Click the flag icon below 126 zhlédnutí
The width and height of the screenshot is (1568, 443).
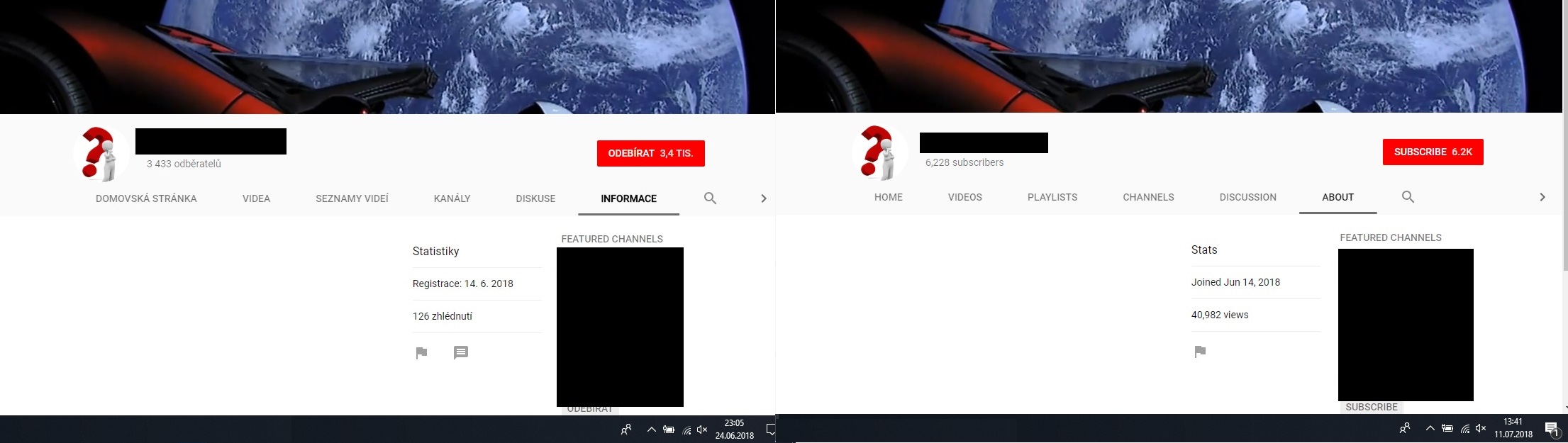pyautogui.click(x=421, y=353)
